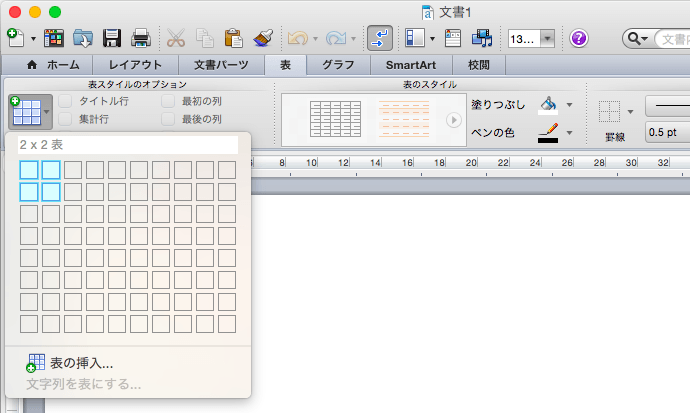This screenshot has height=413, width=690.
Task: Click the Cut scissors icon
Action: (x=176, y=38)
